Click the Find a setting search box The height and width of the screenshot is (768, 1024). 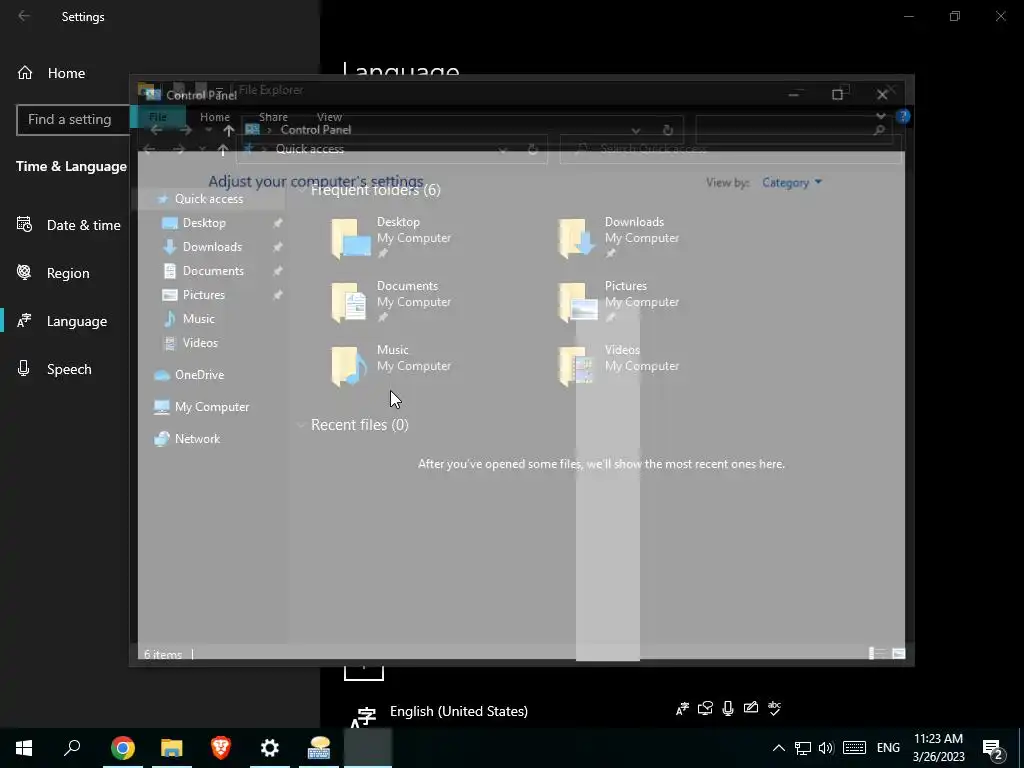point(73,120)
